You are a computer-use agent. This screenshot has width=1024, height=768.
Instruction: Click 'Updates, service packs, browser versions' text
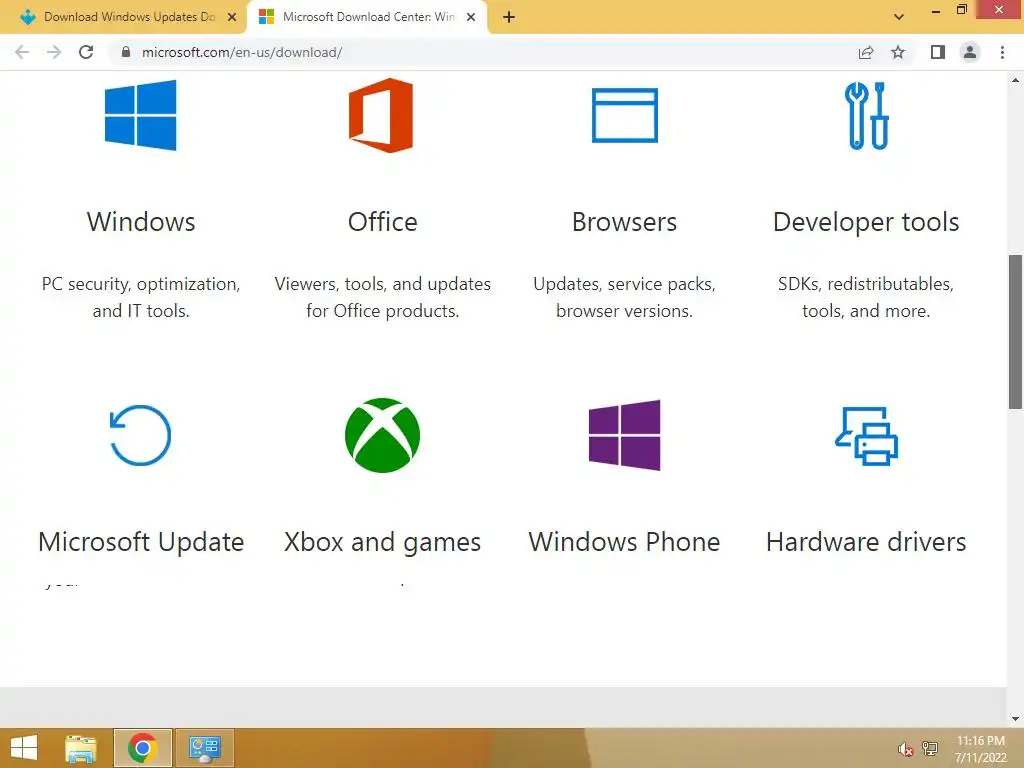click(x=624, y=297)
